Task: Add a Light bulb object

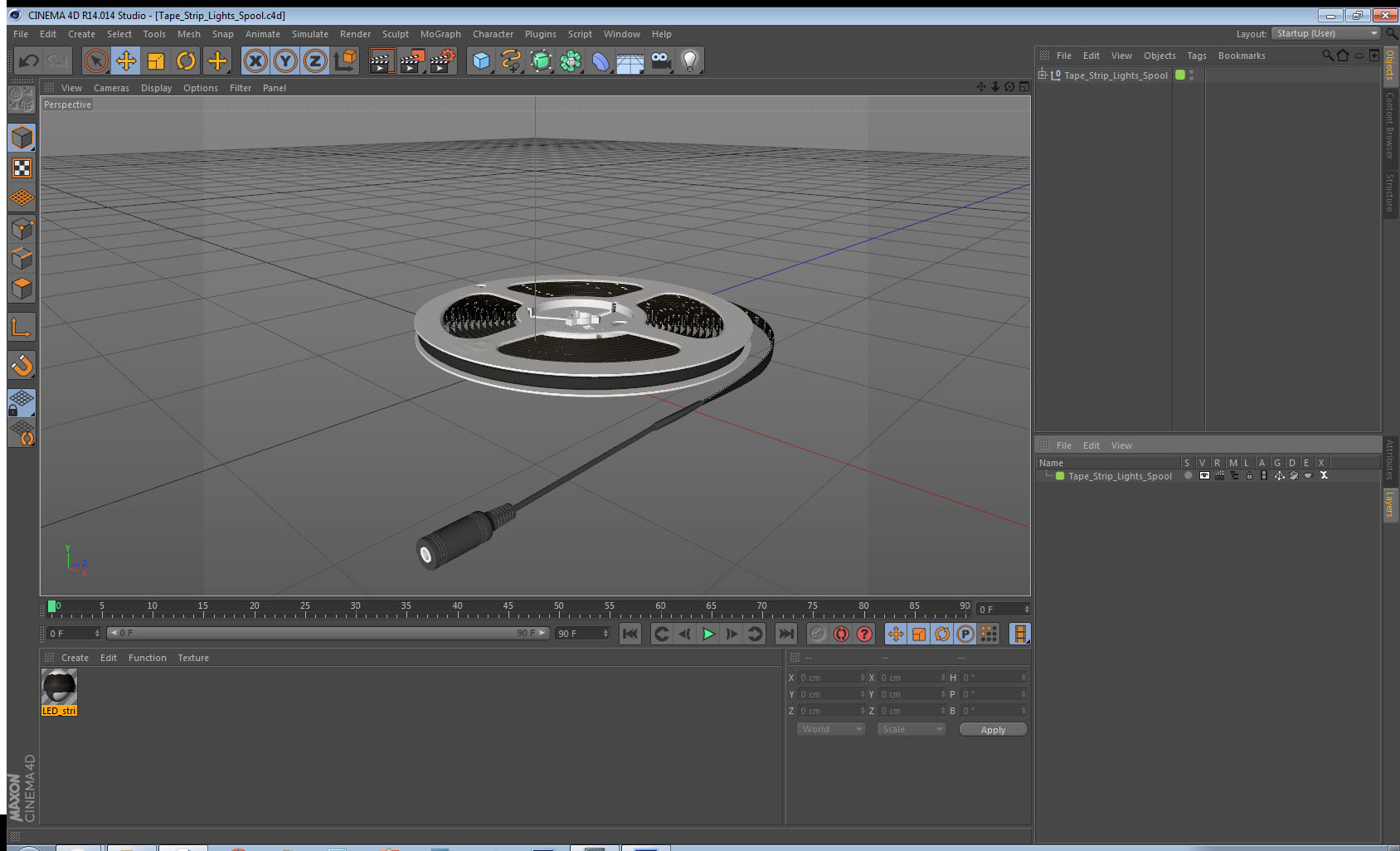Action: [x=690, y=61]
